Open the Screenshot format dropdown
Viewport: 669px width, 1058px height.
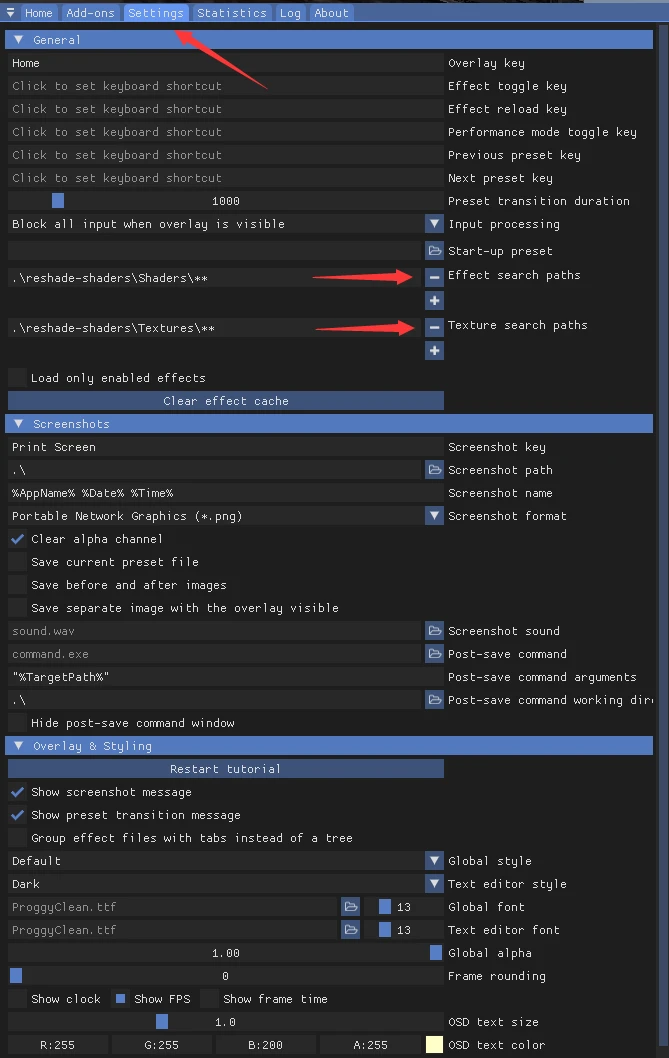pyautogui.click(x=434, y=516)
